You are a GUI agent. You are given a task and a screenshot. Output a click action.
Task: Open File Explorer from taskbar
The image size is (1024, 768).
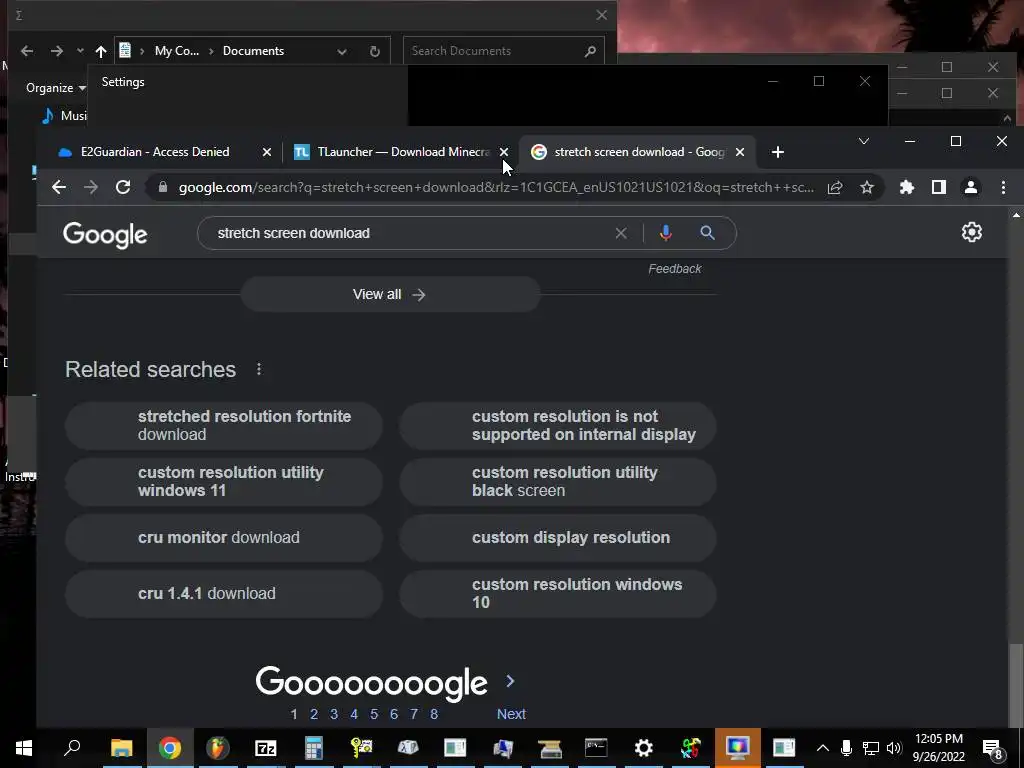click(121, 748)
